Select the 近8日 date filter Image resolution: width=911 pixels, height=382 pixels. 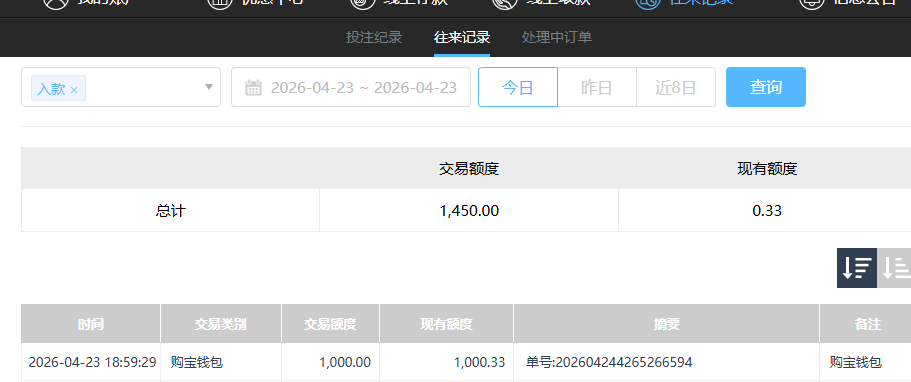676,87
